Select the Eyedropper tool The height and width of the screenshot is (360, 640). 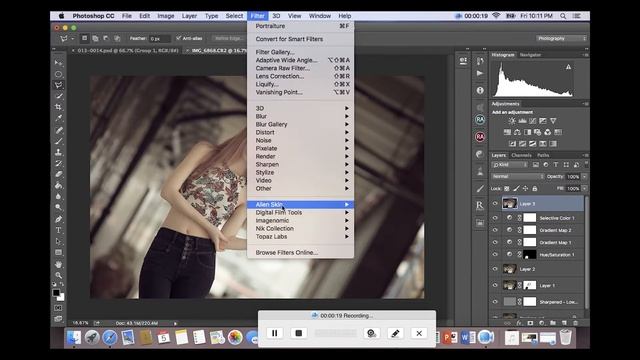58,118
